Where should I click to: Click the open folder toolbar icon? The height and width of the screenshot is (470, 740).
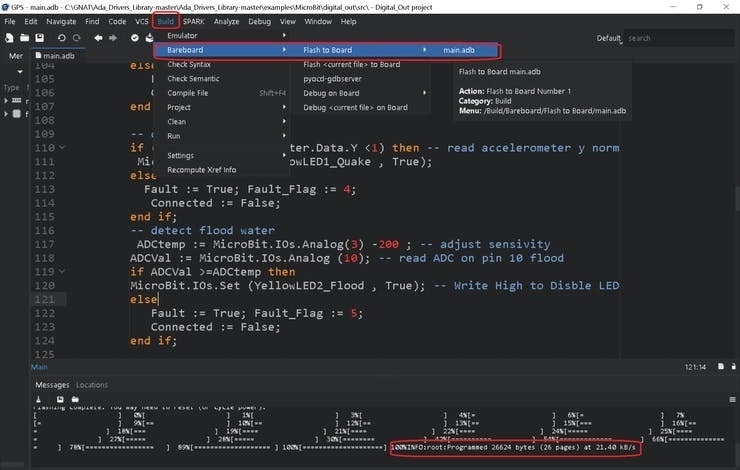[x=22, y=38]
